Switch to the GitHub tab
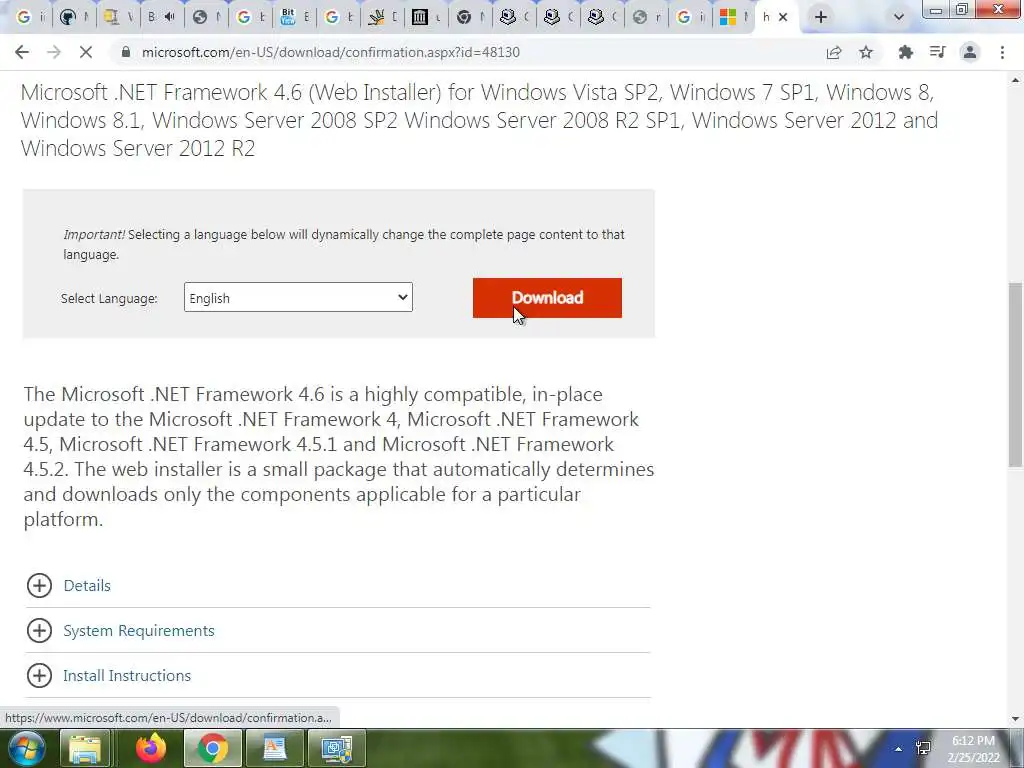The image size is (1024, 768). pos(72,18)
